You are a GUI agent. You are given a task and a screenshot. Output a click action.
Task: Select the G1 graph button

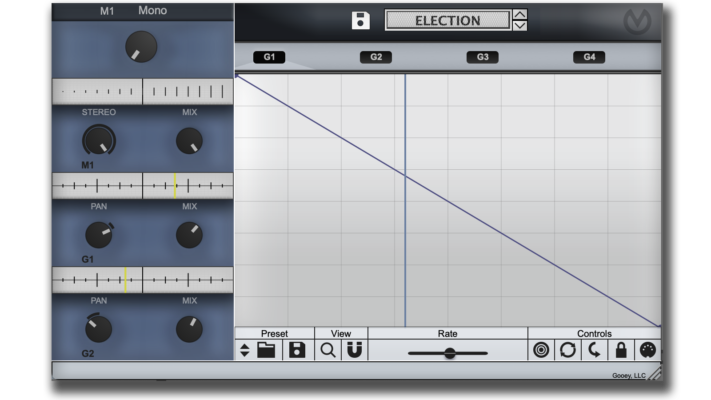pos(269,57)
